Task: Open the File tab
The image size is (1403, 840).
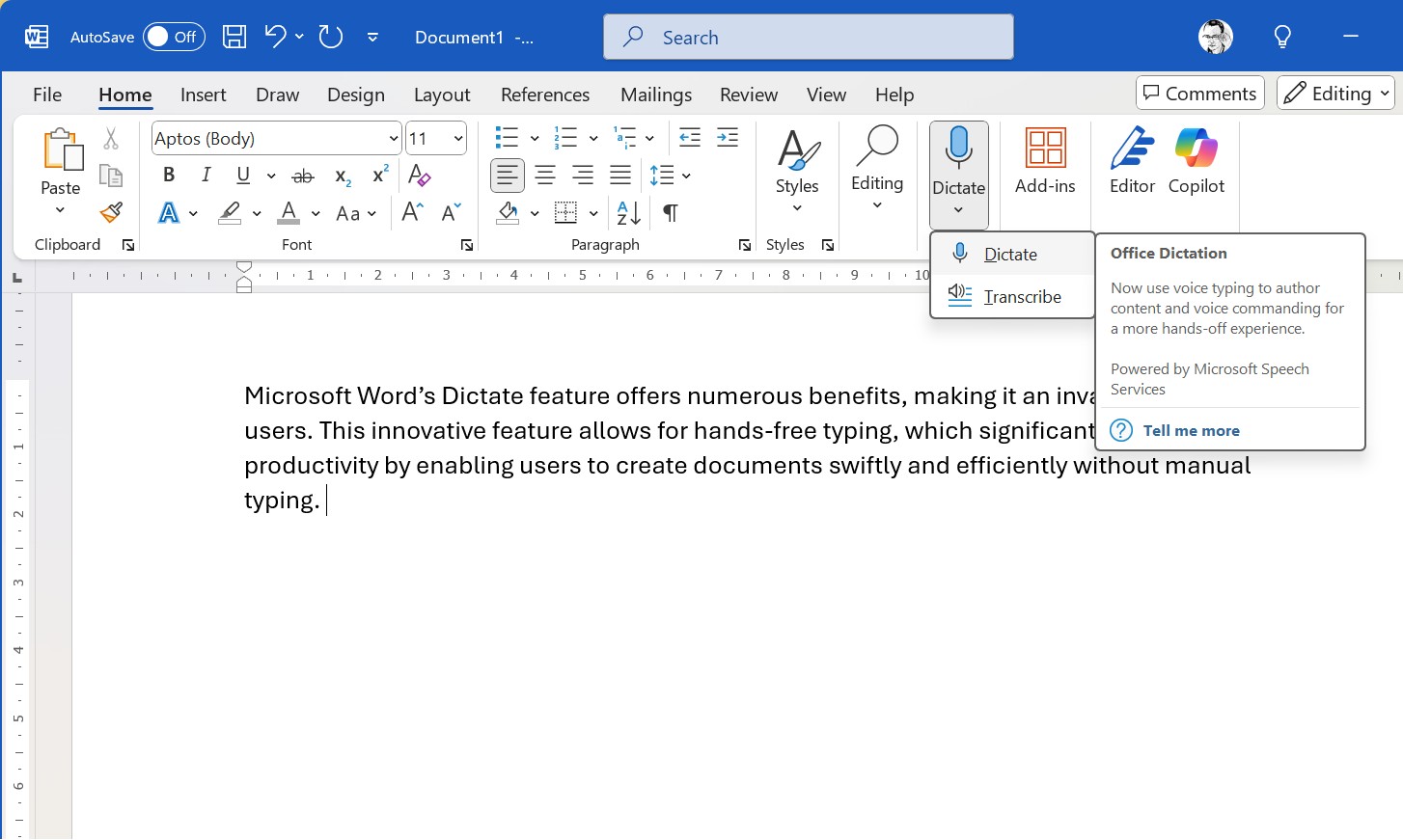Action: pos(47,95)
